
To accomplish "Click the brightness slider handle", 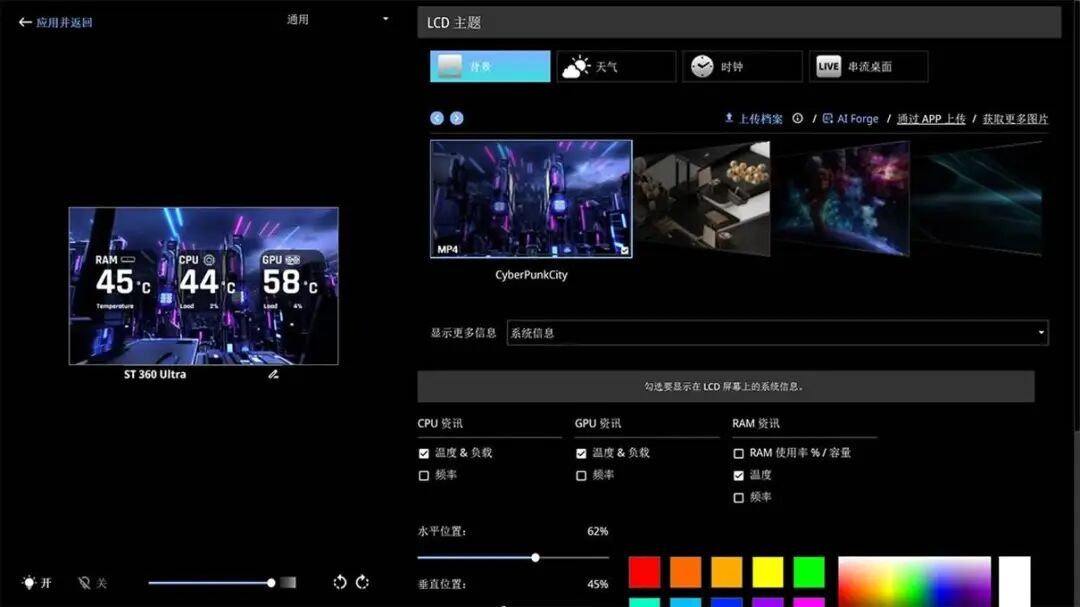I will (271, 583).
